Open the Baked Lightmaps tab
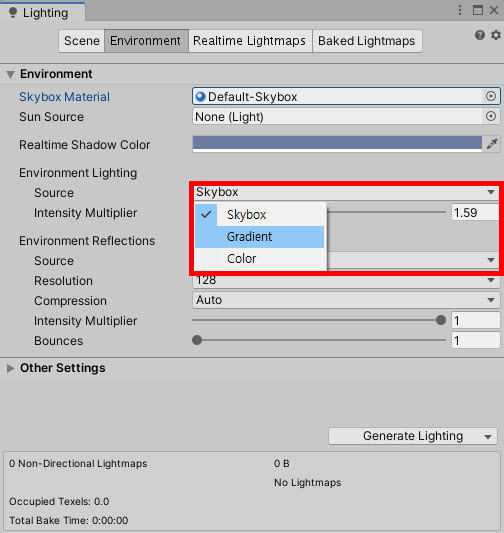Screen dimensions: 504x533 tap(367, 41)
